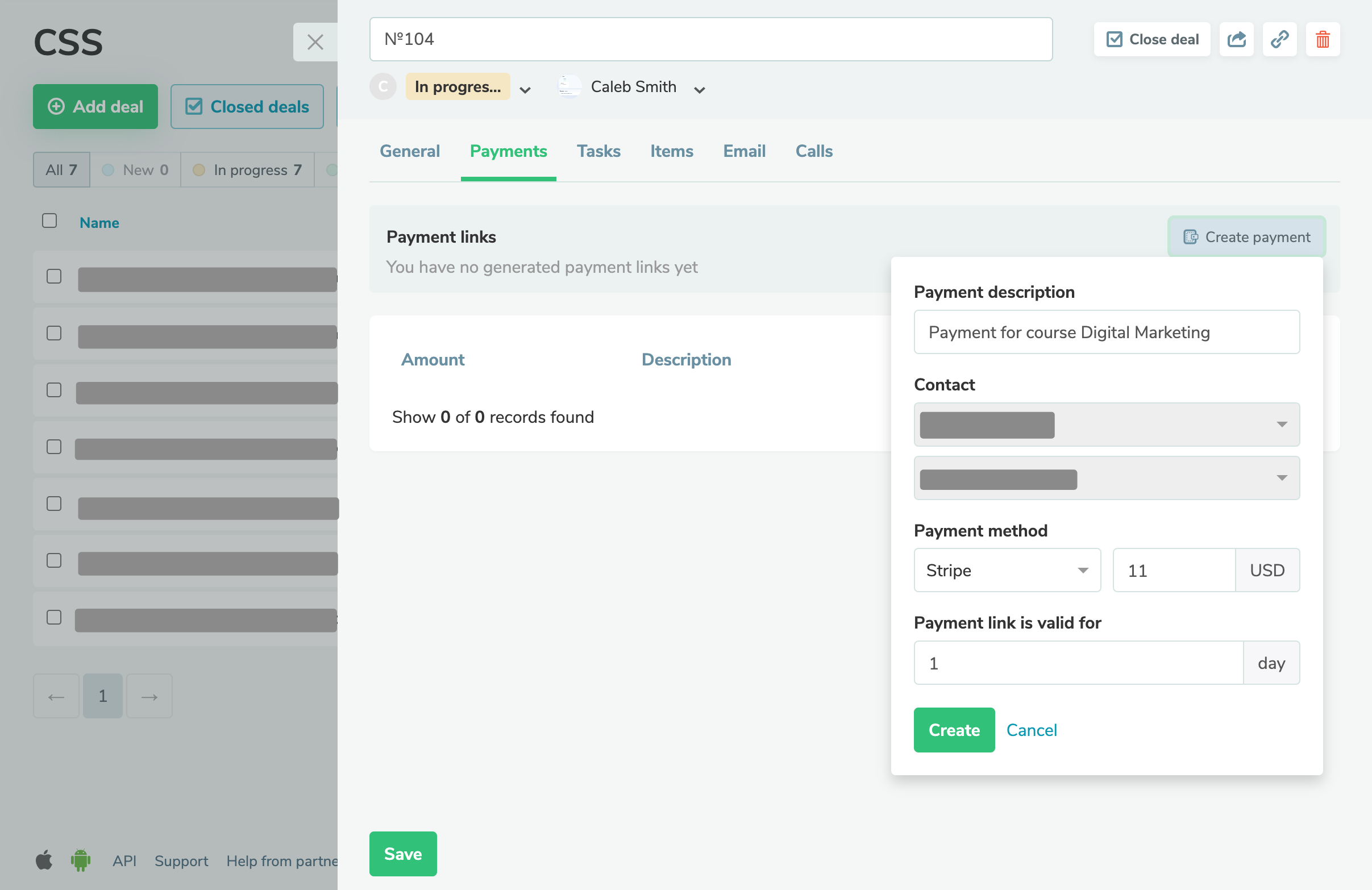Click the payment description input field
This screenshot has width=1372, height=890.
1106,332
